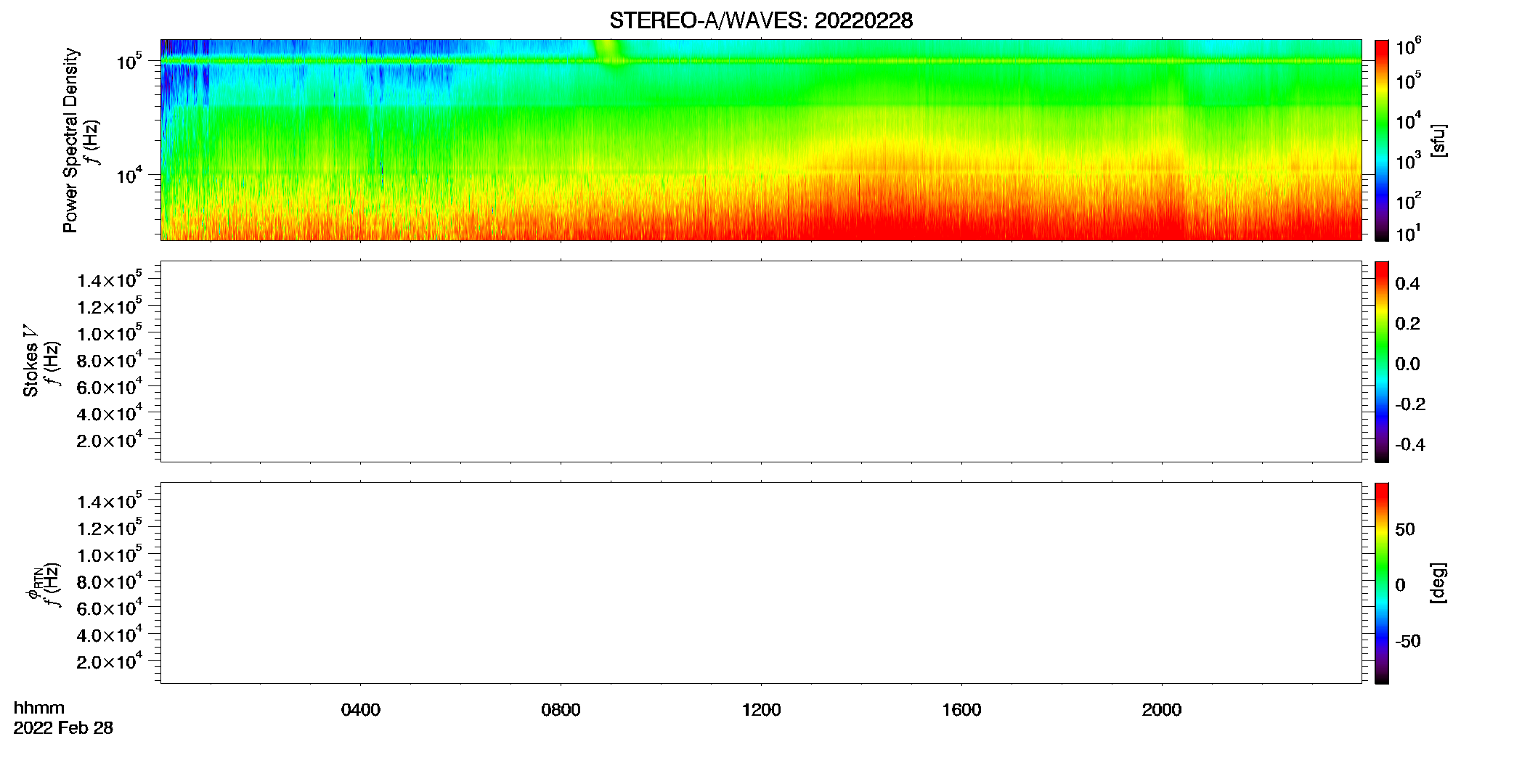Click the -50 label on degrees color bar

tap(1407, 642)
